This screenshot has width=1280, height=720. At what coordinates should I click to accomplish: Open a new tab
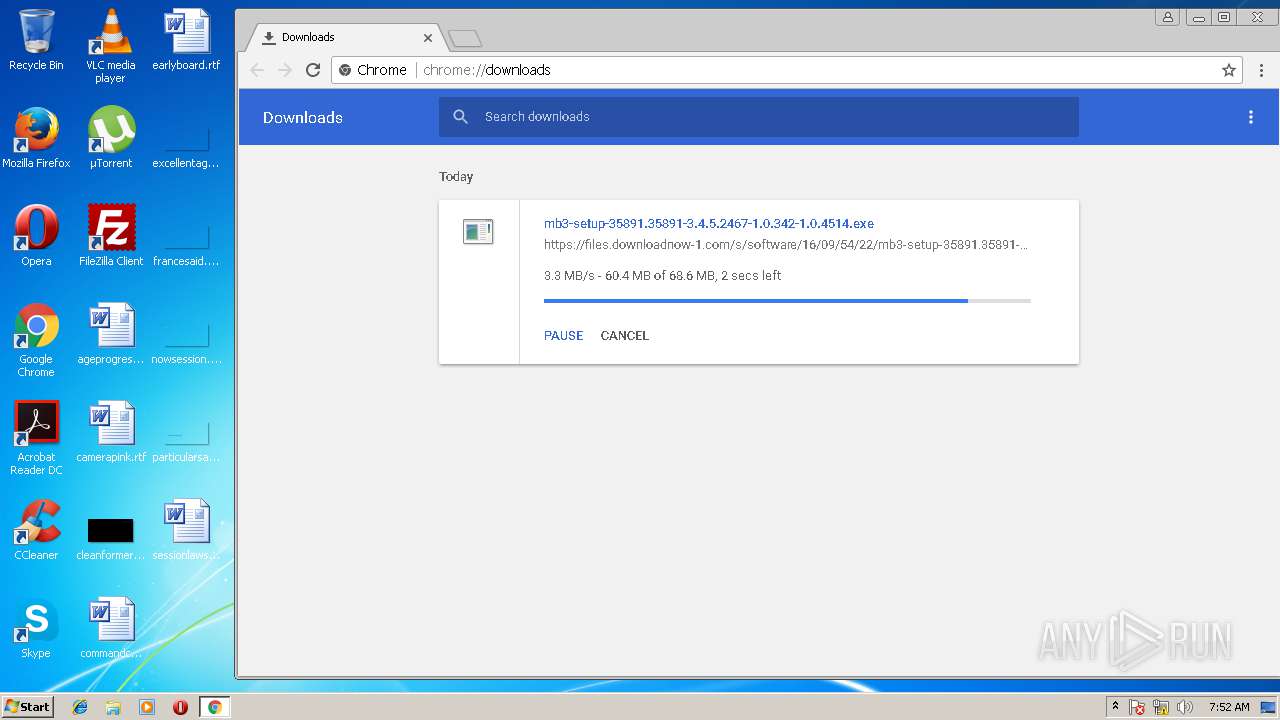tap(465, 38)
